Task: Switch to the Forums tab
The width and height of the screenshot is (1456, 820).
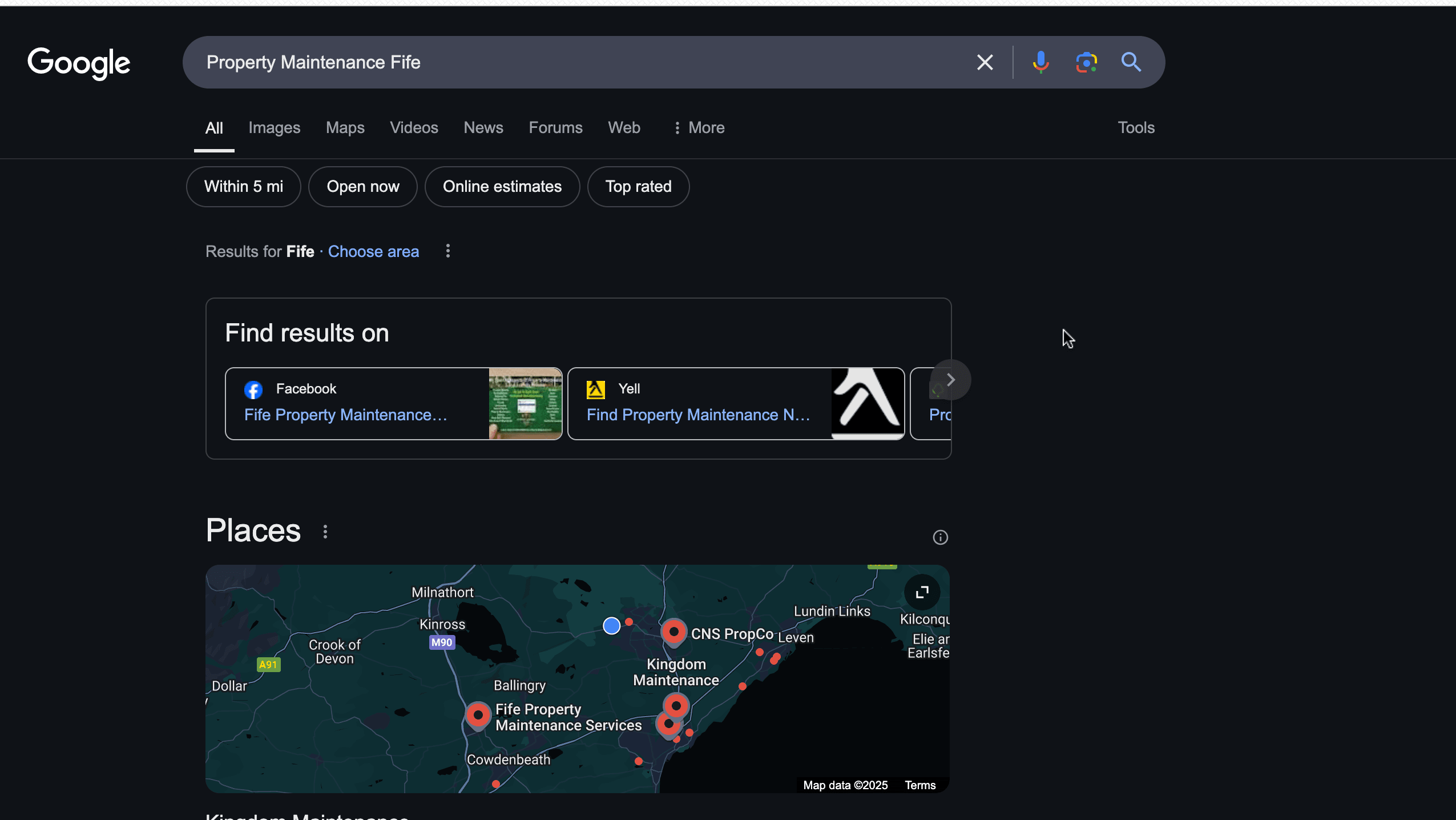Action: click(x=555, y=128)
